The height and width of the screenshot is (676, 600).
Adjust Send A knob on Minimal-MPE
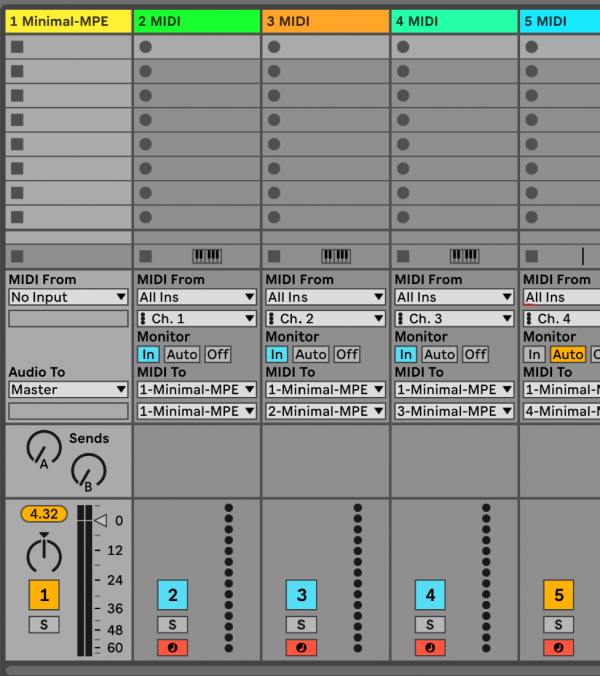coord(43,447)
